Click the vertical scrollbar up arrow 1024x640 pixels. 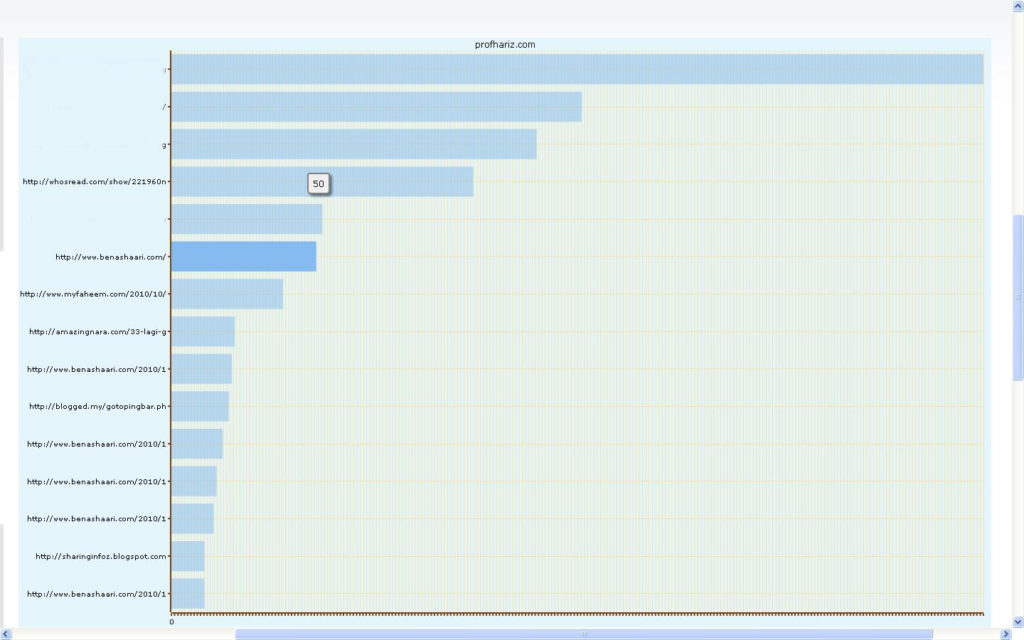[1017, 6]
